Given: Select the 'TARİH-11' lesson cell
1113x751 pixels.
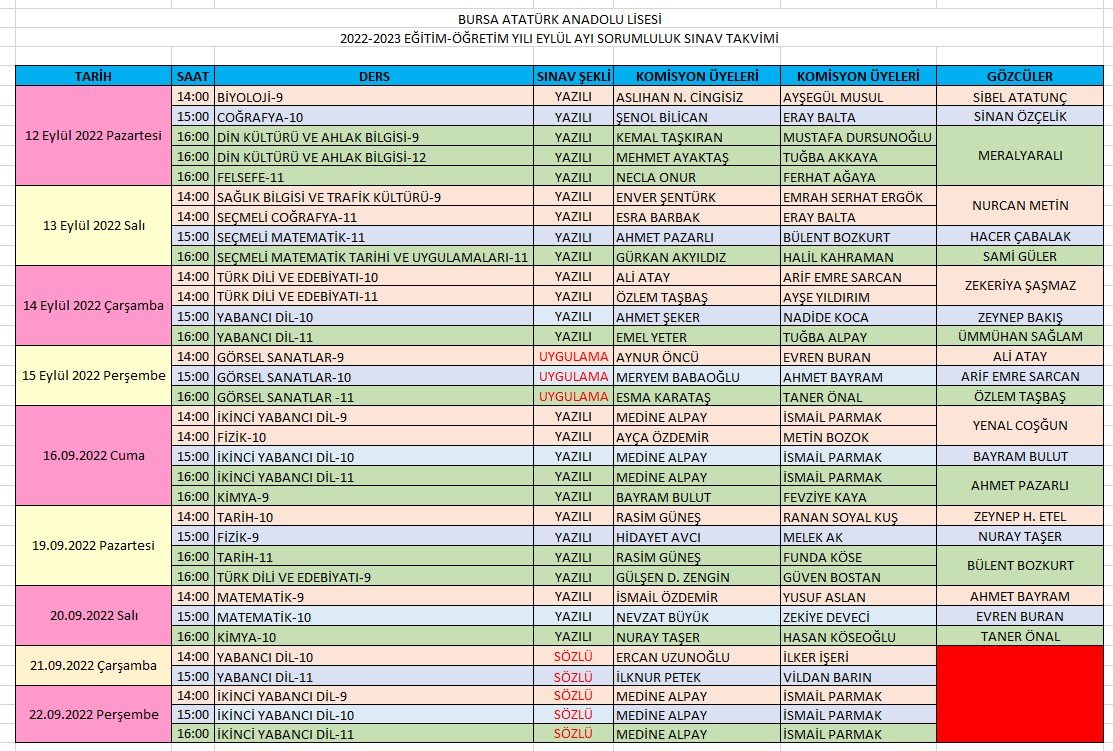Looking at the screenshot, I should coord(374,557).
